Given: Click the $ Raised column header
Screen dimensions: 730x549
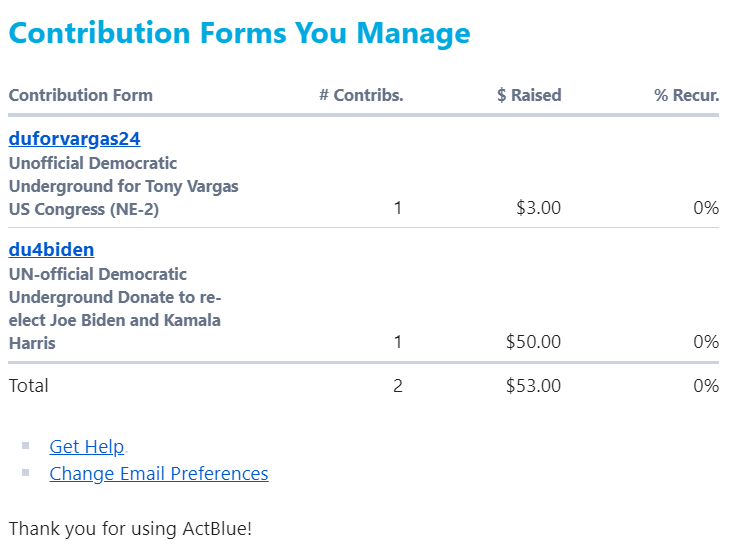Looking at the screenshot, I should coord(529,96).
